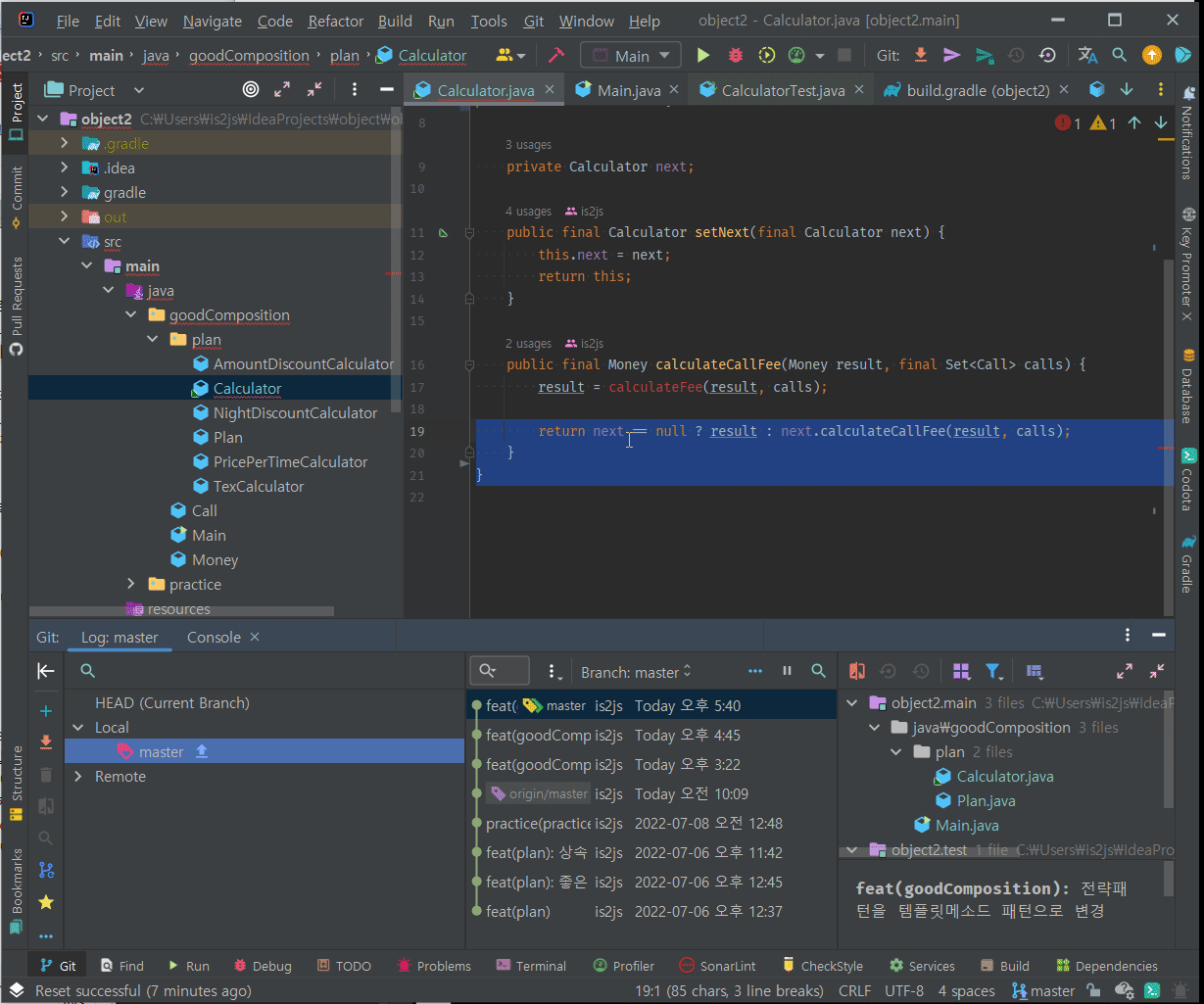Viewport: 1204px width, 1004px height.
Task: Toggle the Project tool window sidebar button
Action: click(16, 111)
